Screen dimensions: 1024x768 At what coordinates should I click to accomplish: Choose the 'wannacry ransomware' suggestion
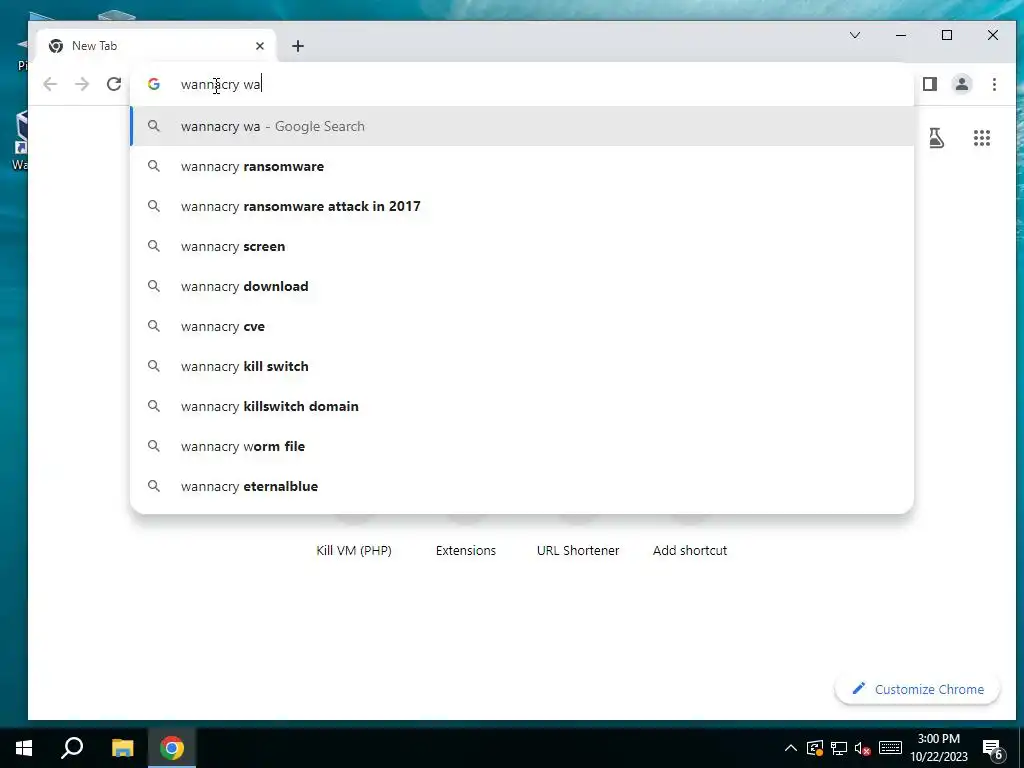click(x=522, y=167)
